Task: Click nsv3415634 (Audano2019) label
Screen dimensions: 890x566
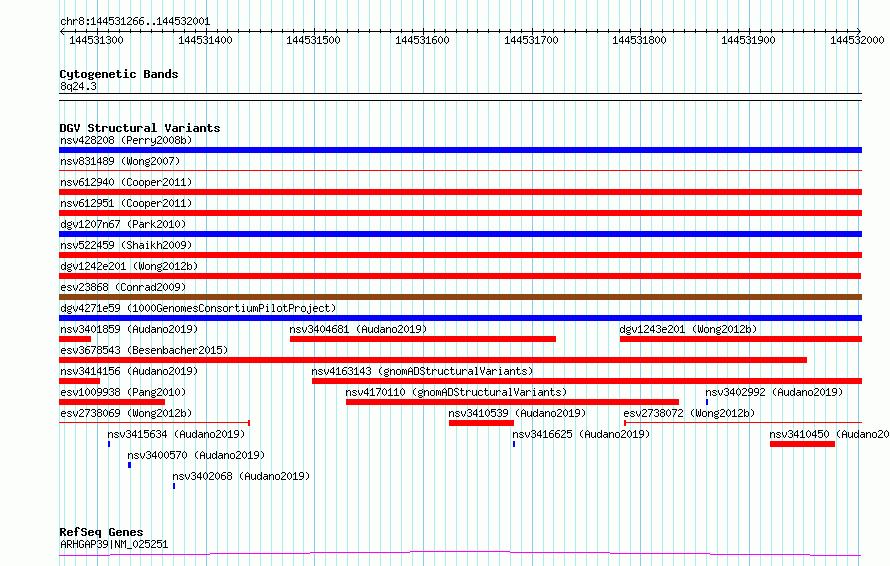Action: (176, 434)
